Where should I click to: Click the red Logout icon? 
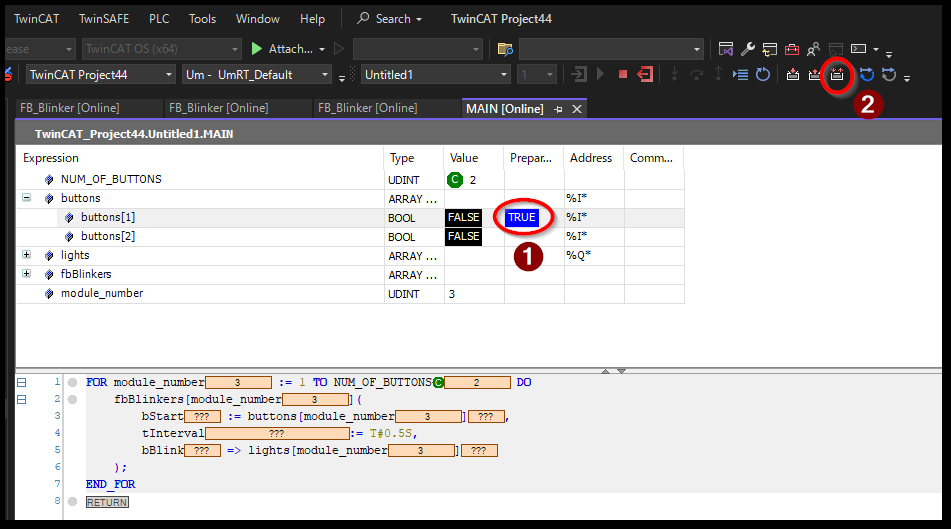[646, 74]
